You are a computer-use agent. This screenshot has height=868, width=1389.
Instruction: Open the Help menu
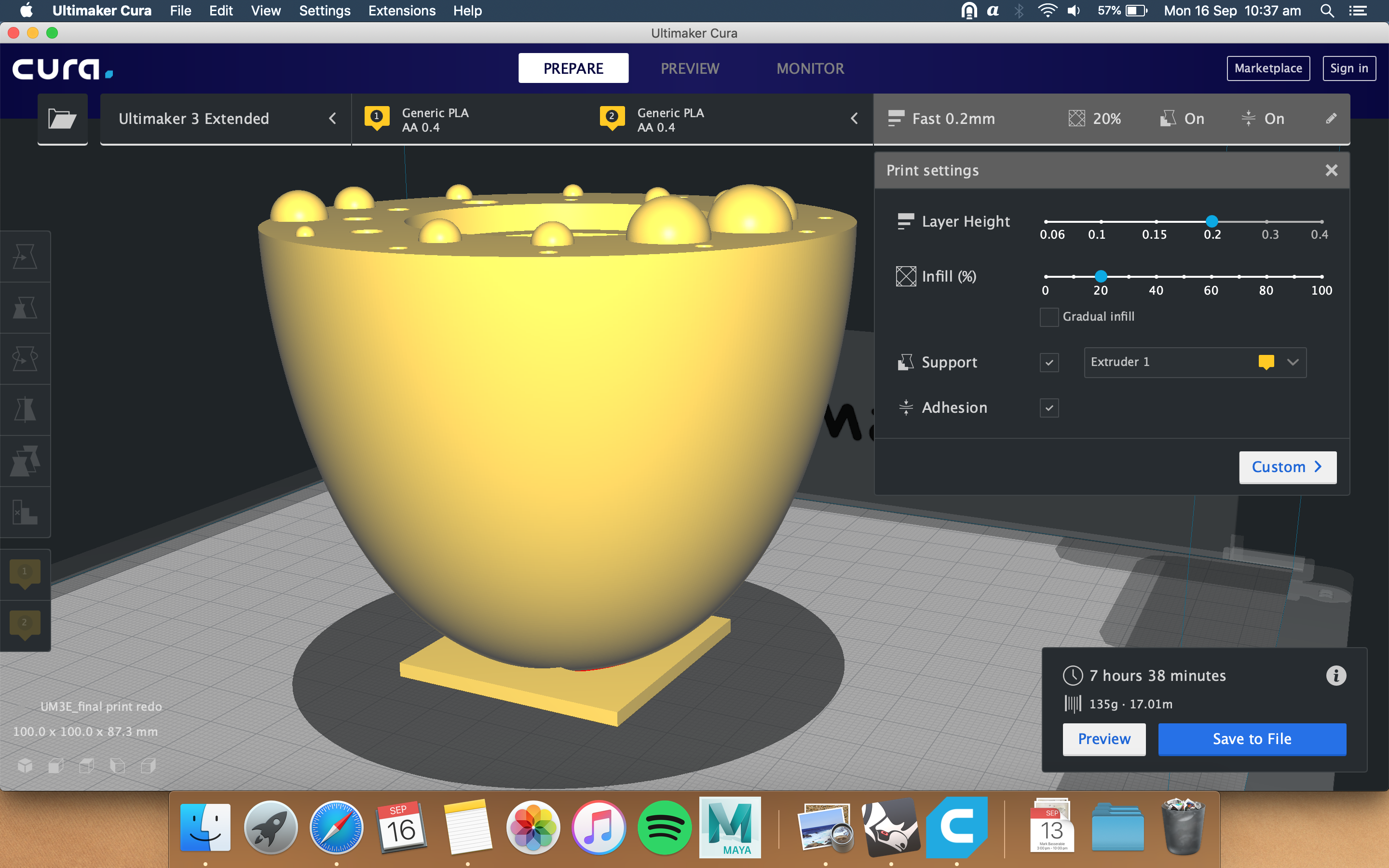pyautogui.click(x=467, y=11)
